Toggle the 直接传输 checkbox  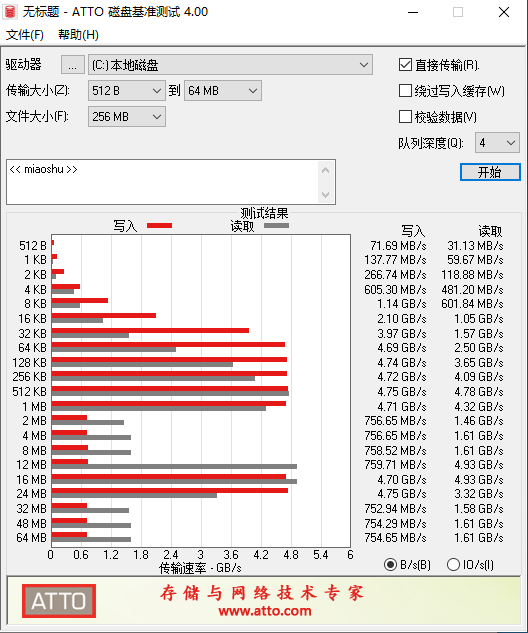(x=405, y=65)
